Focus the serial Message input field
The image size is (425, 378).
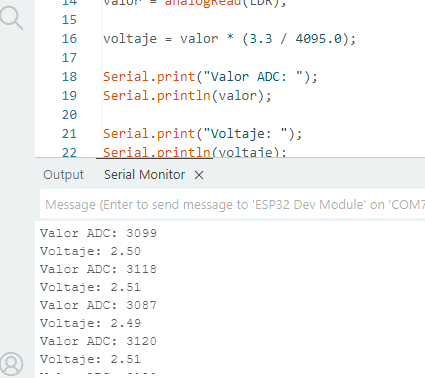click(x=232, y=204)
